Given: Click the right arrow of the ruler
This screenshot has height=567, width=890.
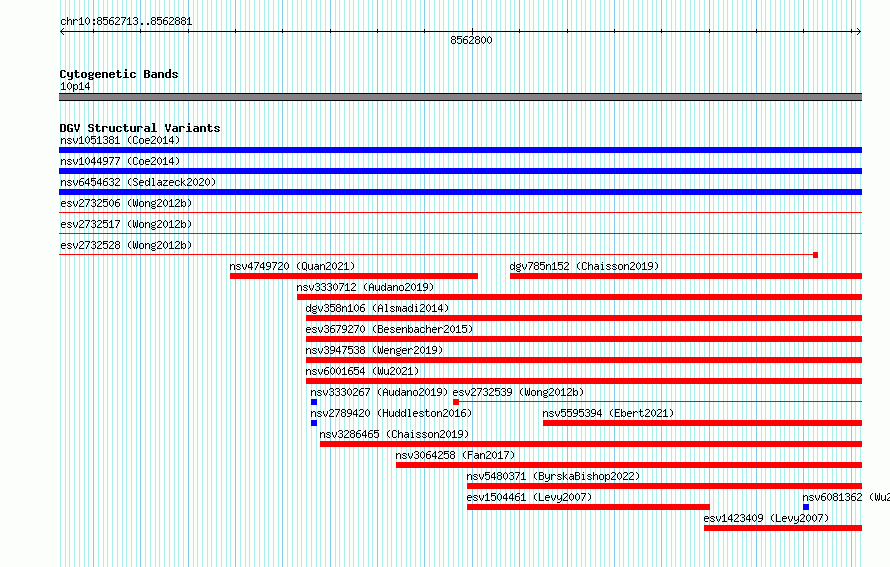Looking at the screenshot, I should point(859,32).
